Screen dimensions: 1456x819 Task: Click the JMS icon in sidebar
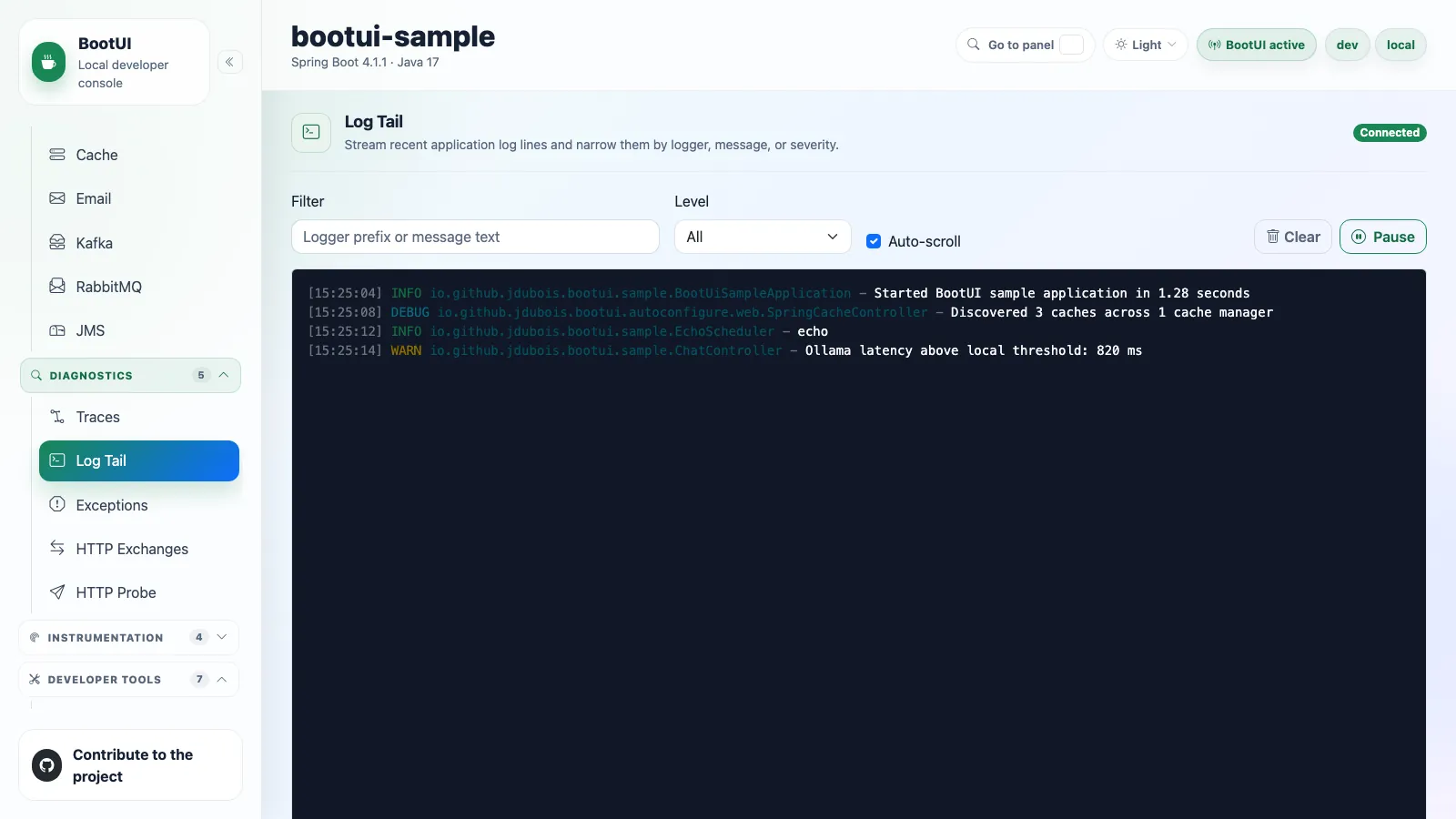57,330
